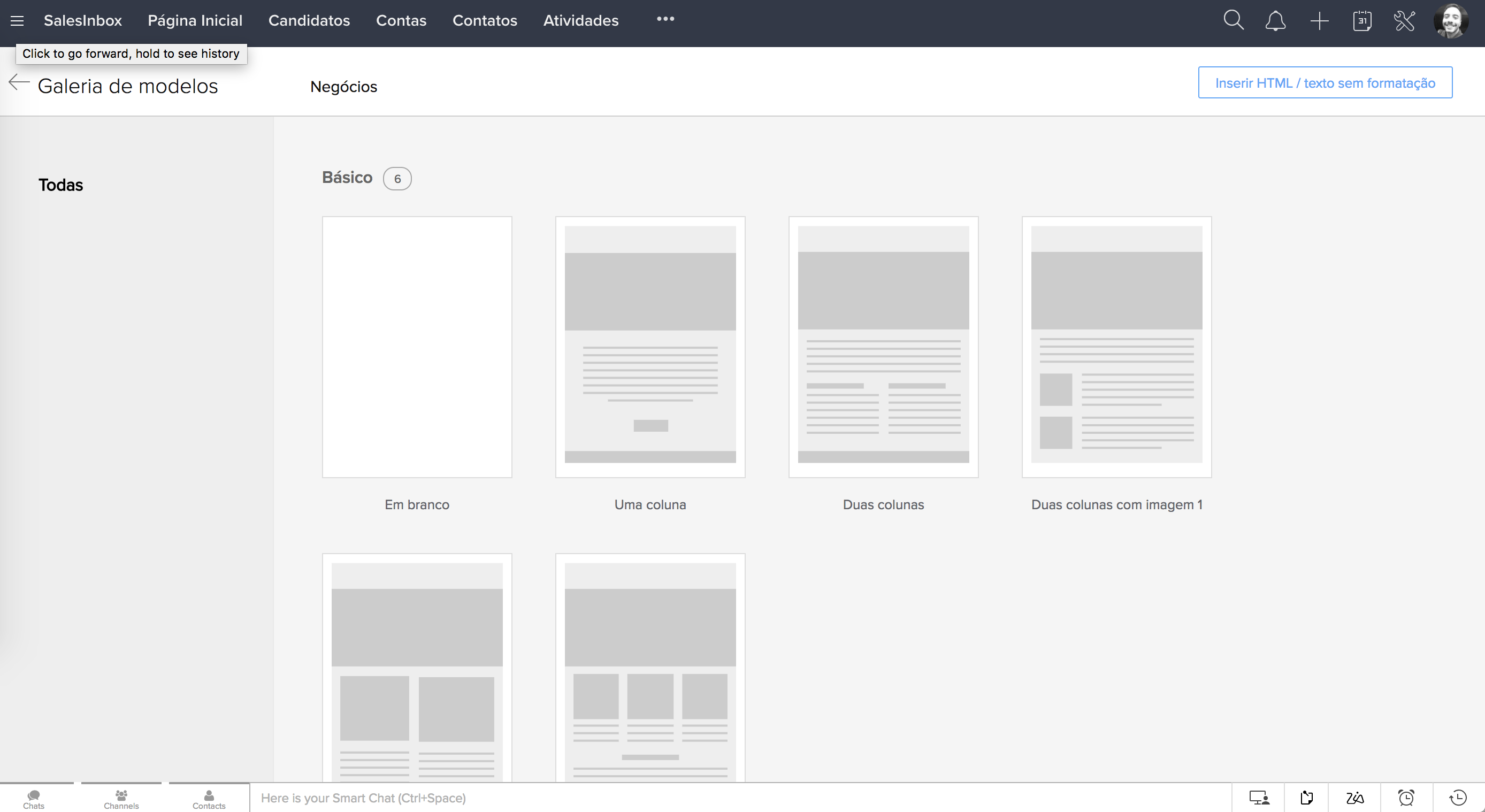
Task: Open the Atividades module tab
Action: [x=580, y=21]
